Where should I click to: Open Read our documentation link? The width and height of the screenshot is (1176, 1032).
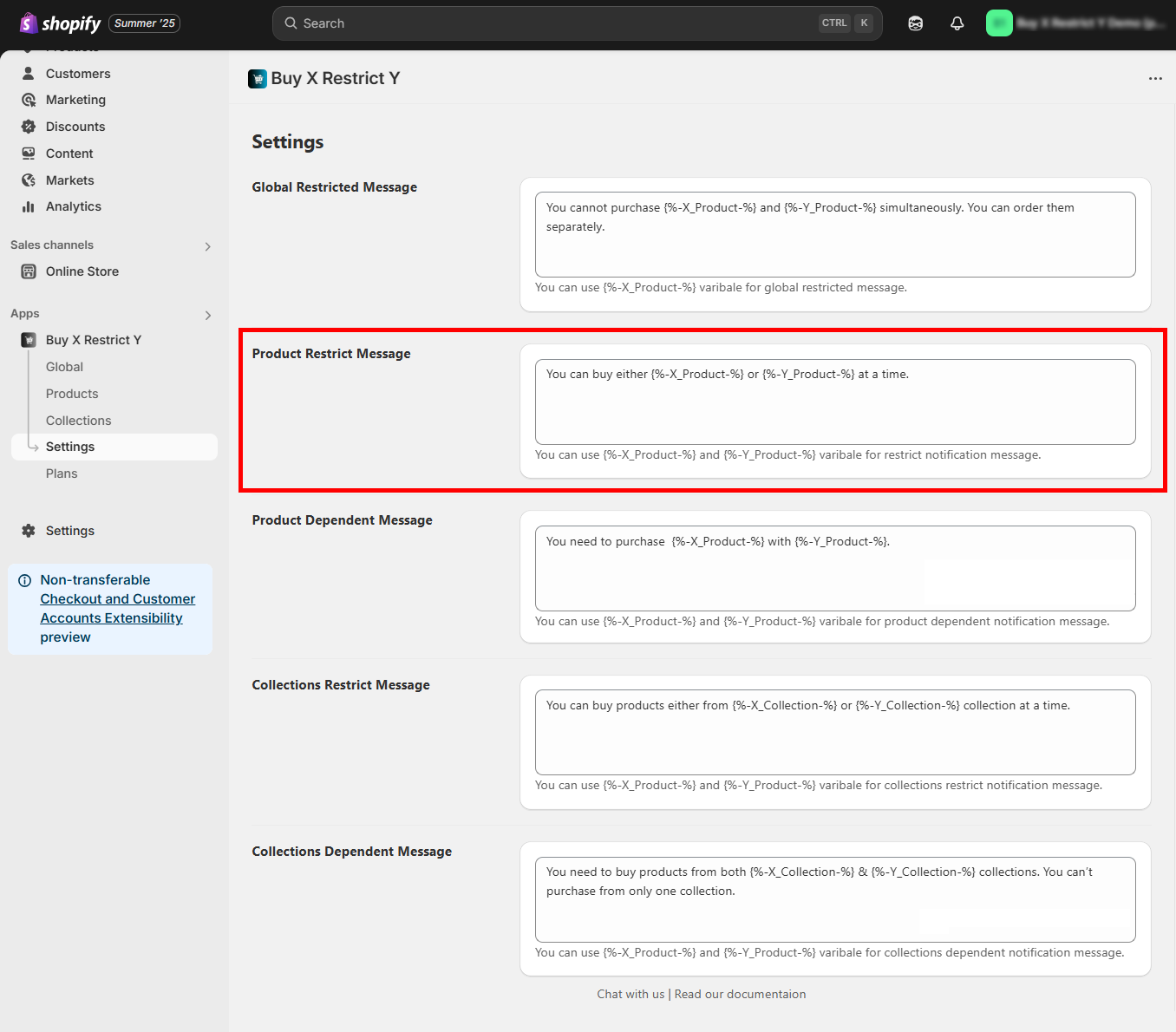tap(740, 994)
